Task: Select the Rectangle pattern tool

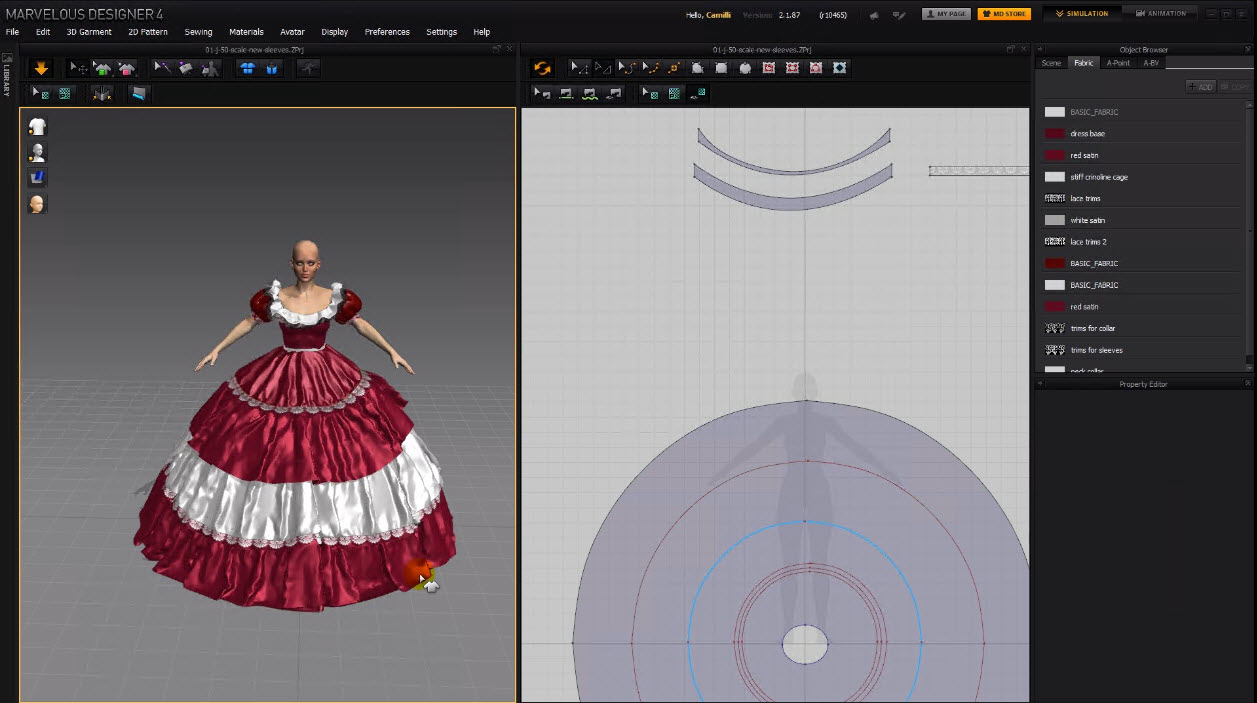Action: point(721,68)
